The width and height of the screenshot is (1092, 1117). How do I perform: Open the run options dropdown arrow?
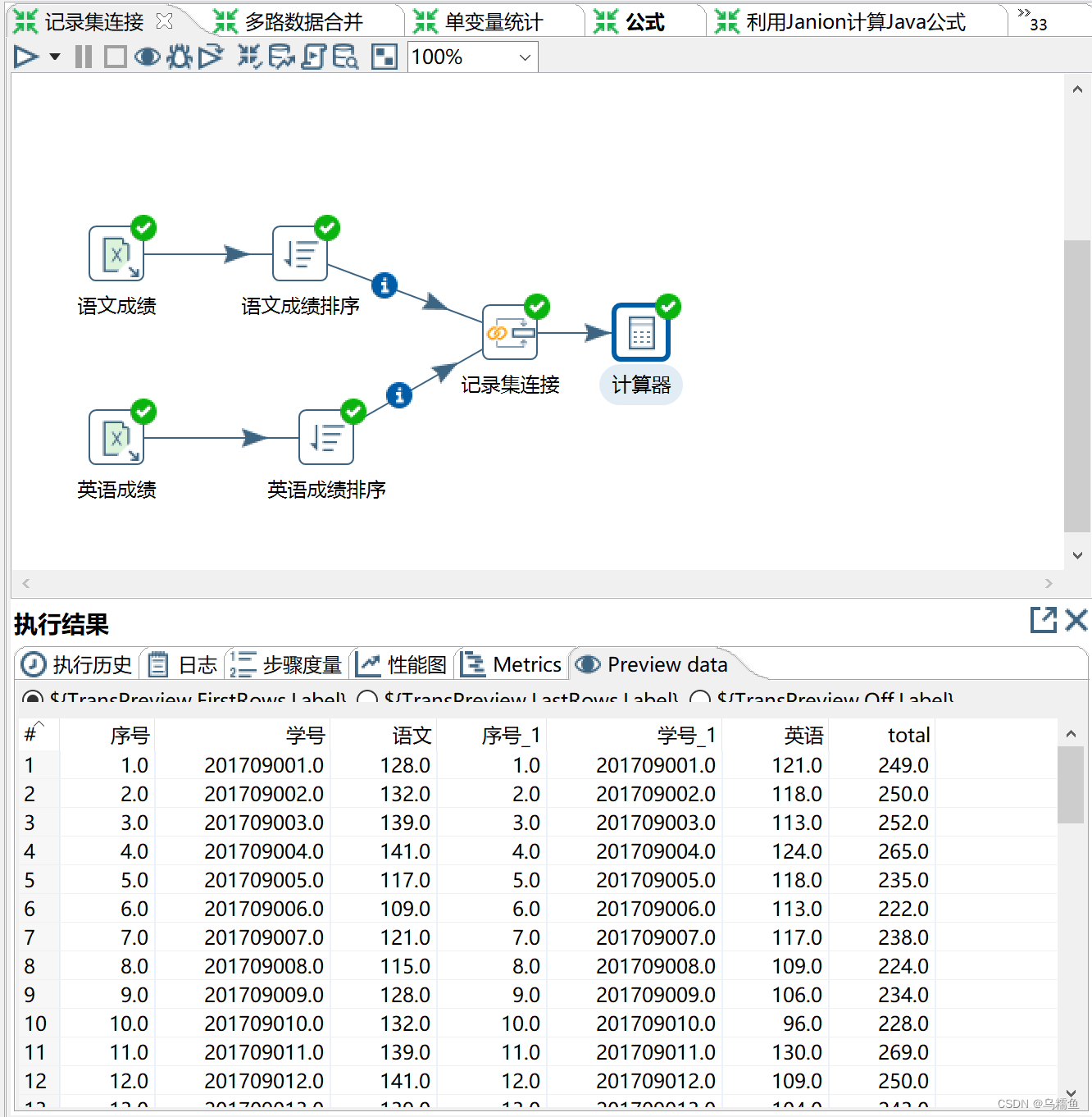[52, 57]
